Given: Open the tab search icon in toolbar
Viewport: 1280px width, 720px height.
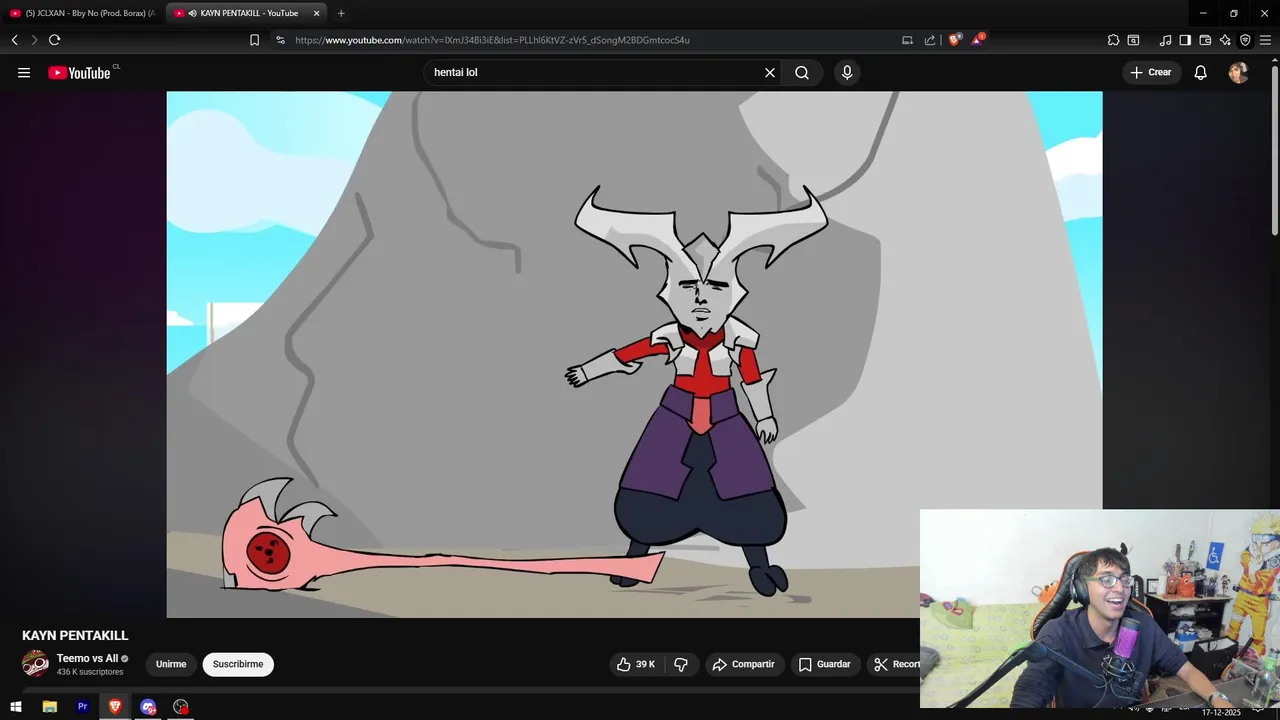Looking at the screenshot, I should click(x=1133, y=40).
